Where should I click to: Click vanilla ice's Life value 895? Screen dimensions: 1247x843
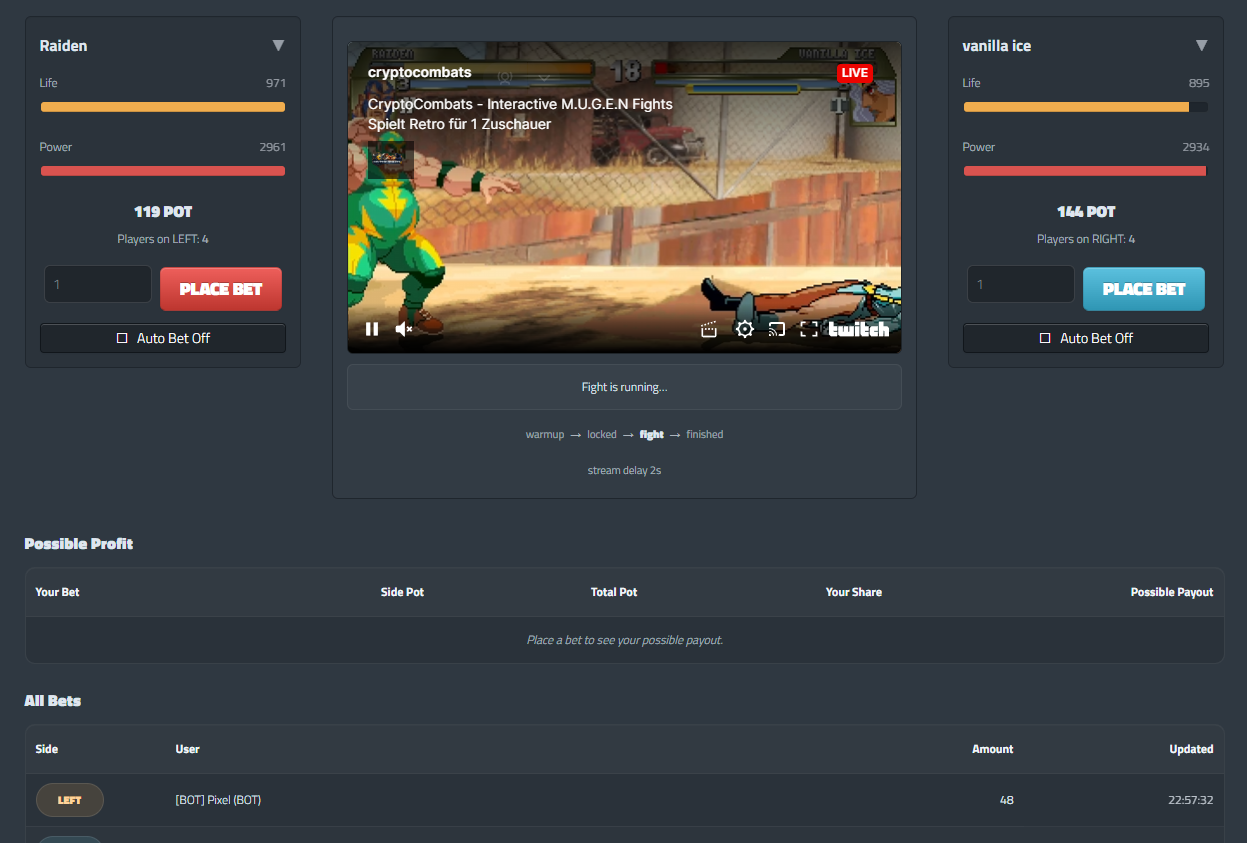pyautogui.click(x=1199, y=83)
